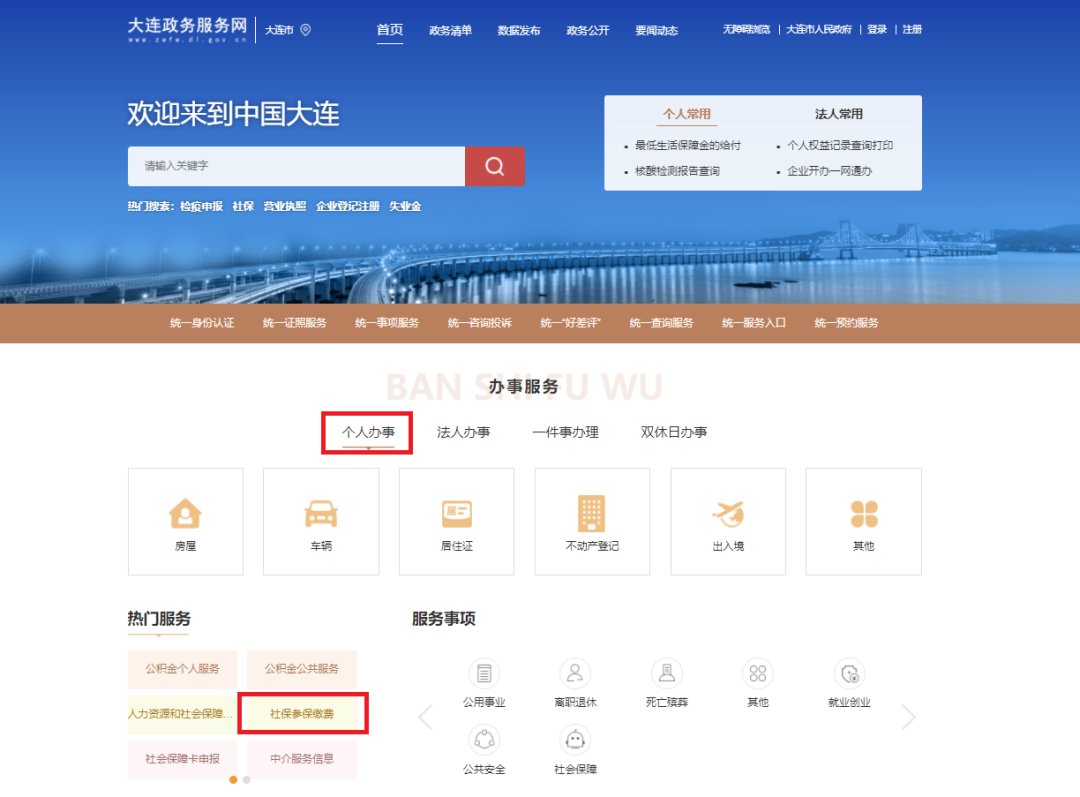The image size is (1080, 797).
Task: Click hot search term 营业执照
Action: [284, 206]
